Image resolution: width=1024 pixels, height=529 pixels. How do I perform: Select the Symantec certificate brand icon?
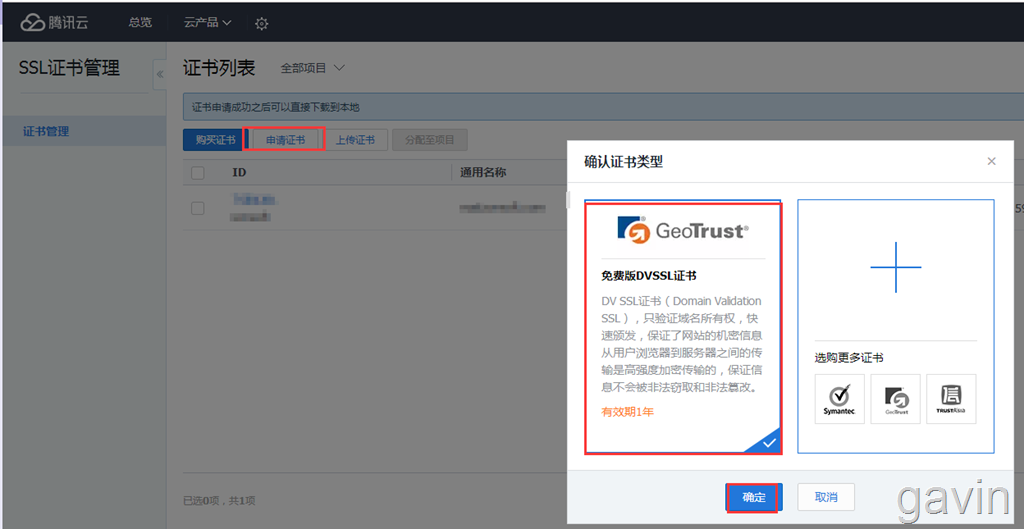(x=839, y=398)
